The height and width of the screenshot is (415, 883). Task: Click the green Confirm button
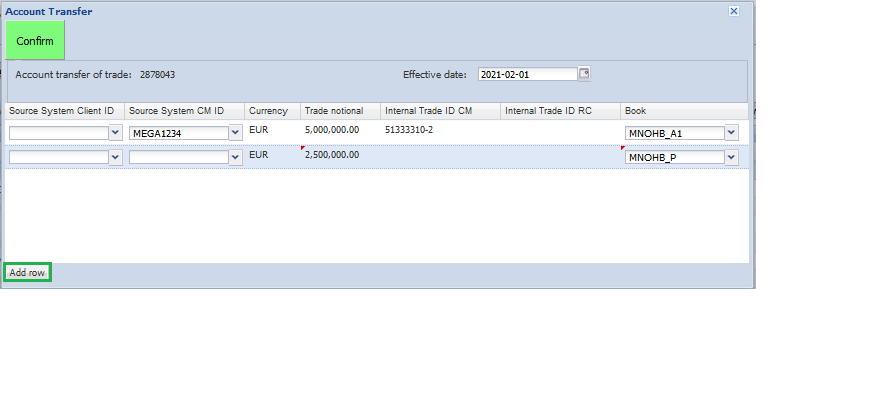tap(35, 41)
